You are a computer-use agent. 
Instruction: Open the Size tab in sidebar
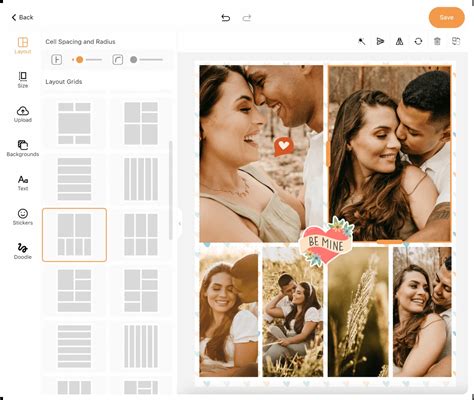point(23,80)
